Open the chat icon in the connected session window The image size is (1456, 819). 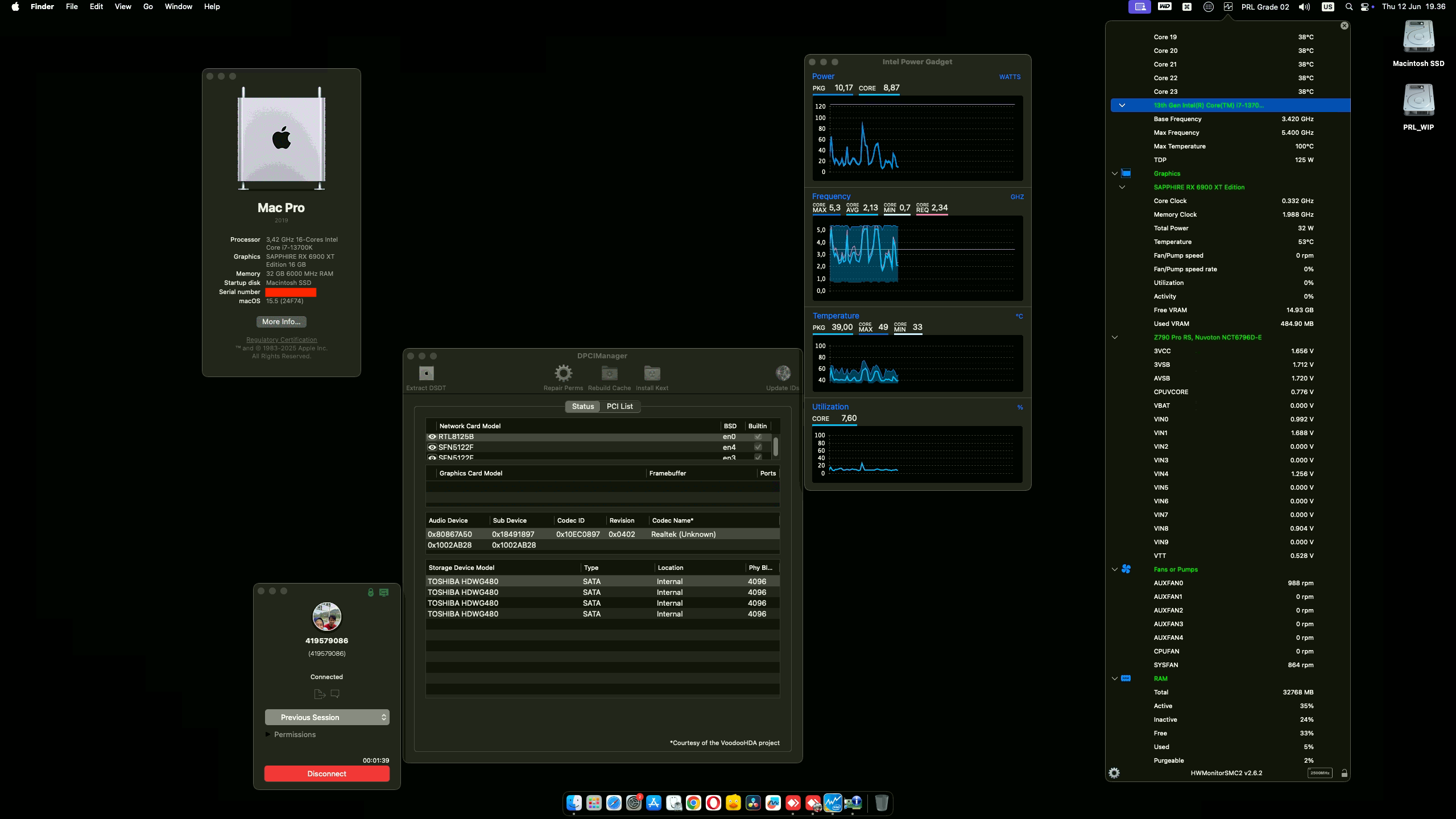coord(335,694)
